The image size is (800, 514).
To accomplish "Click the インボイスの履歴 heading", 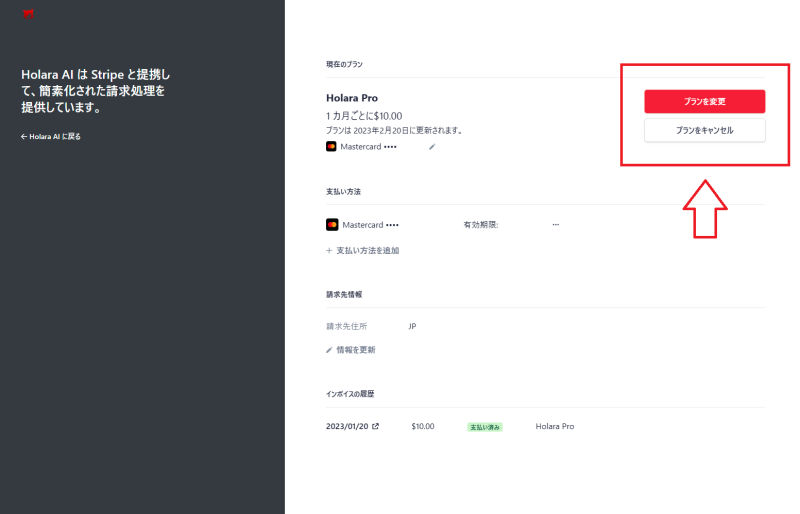I will click(x=350, y=394).
